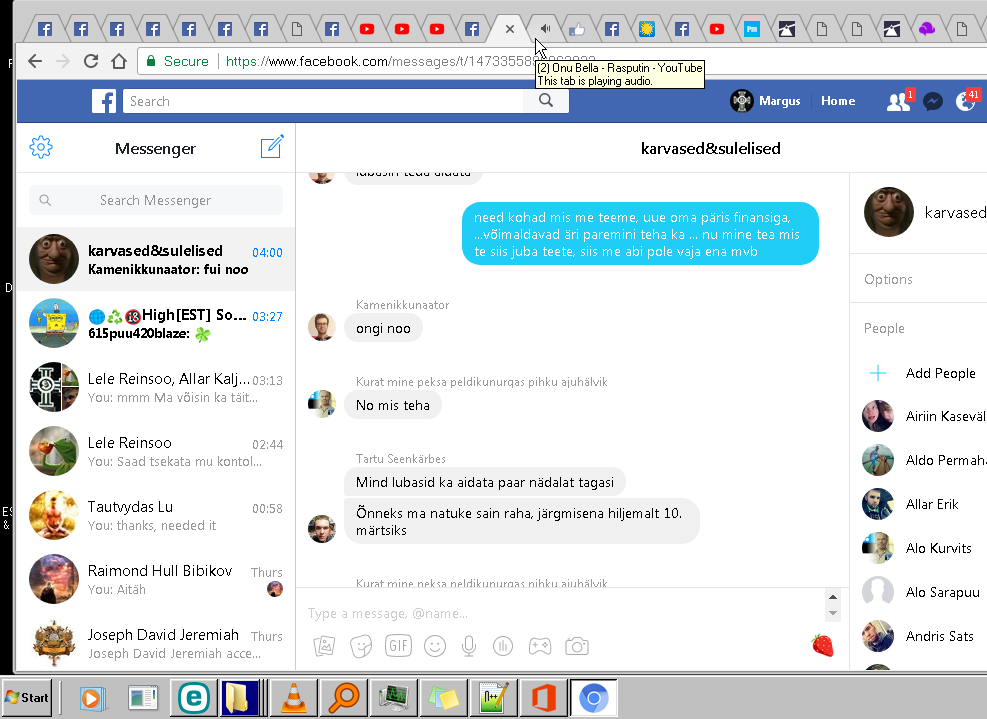Open the Raimond Hull Bibikov conversation
Screen dimensions: 987x719
coord(155,579)
